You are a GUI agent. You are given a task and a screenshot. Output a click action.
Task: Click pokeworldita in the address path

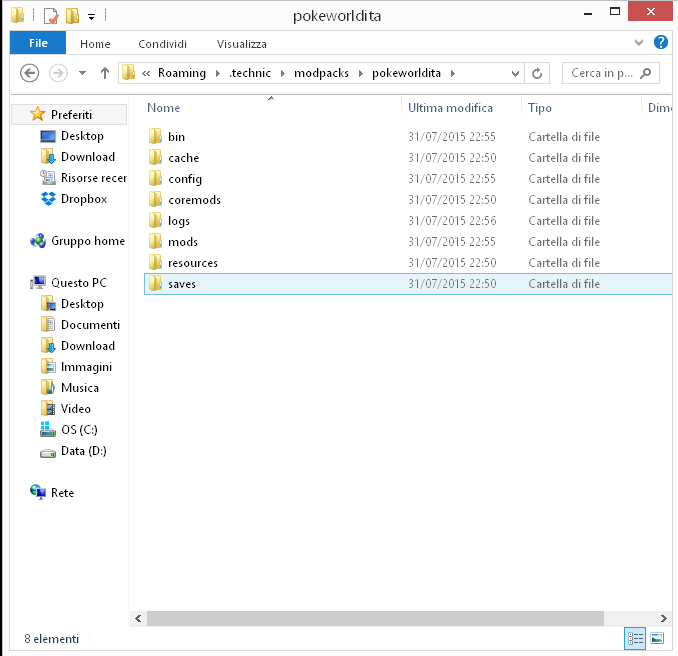point(406,73)
